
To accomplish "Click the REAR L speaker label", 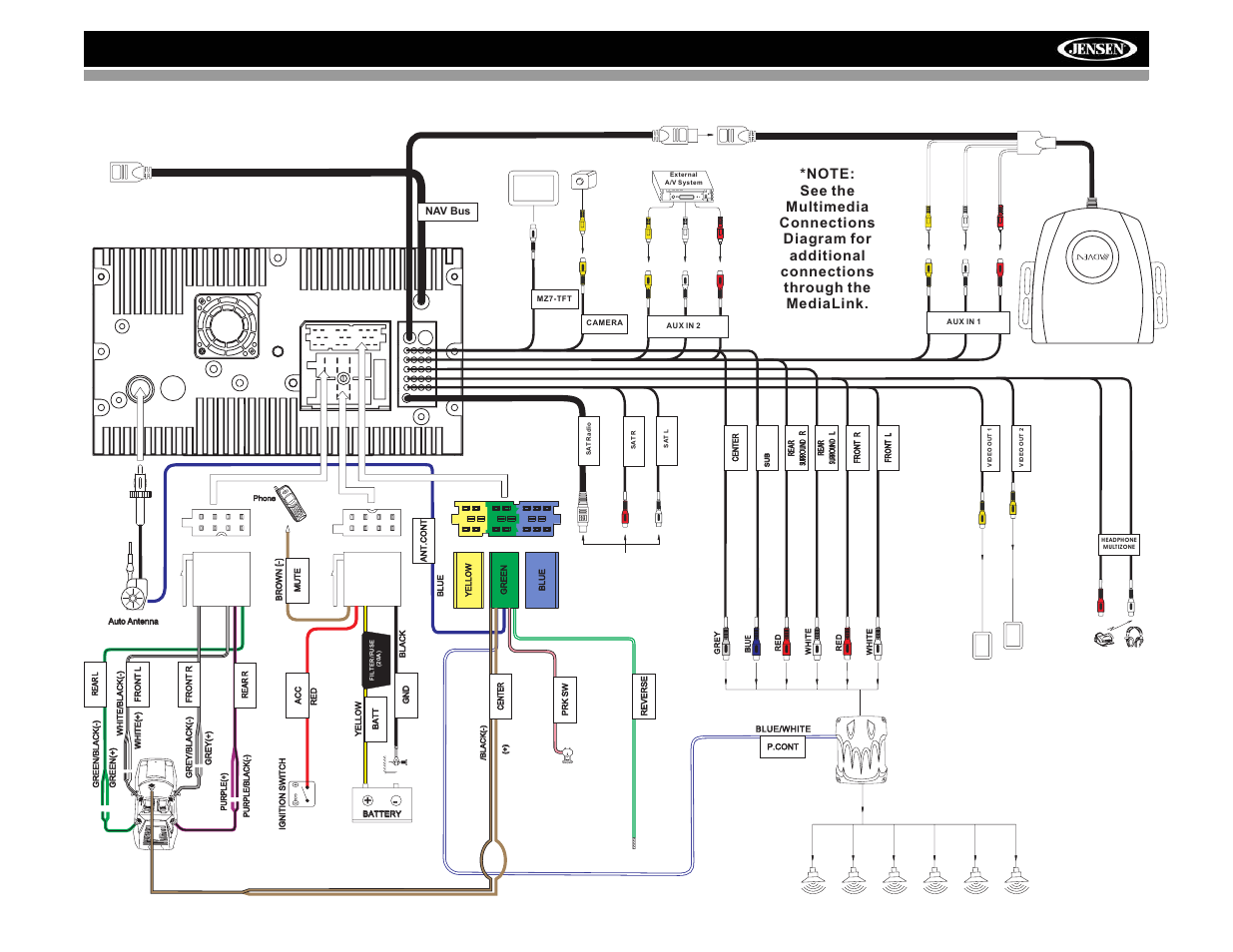I will tap(96, 685).
